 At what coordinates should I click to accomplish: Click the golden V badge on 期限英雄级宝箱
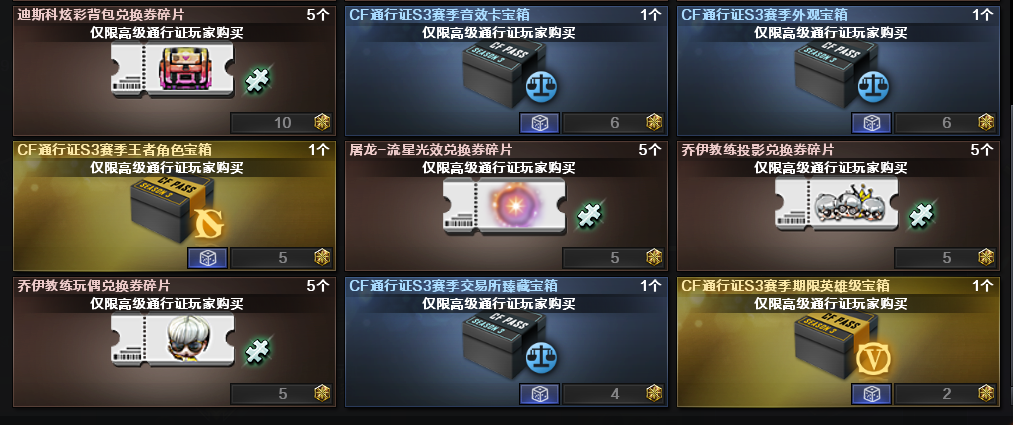click(x=873, y=360)
